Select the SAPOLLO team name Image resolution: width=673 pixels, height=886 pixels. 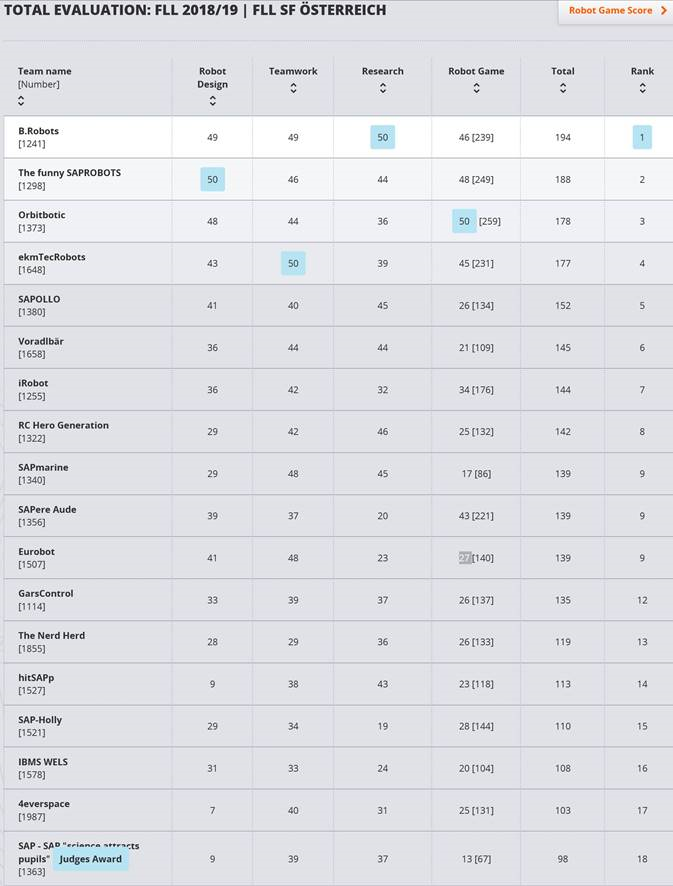(x=39, y=299)
